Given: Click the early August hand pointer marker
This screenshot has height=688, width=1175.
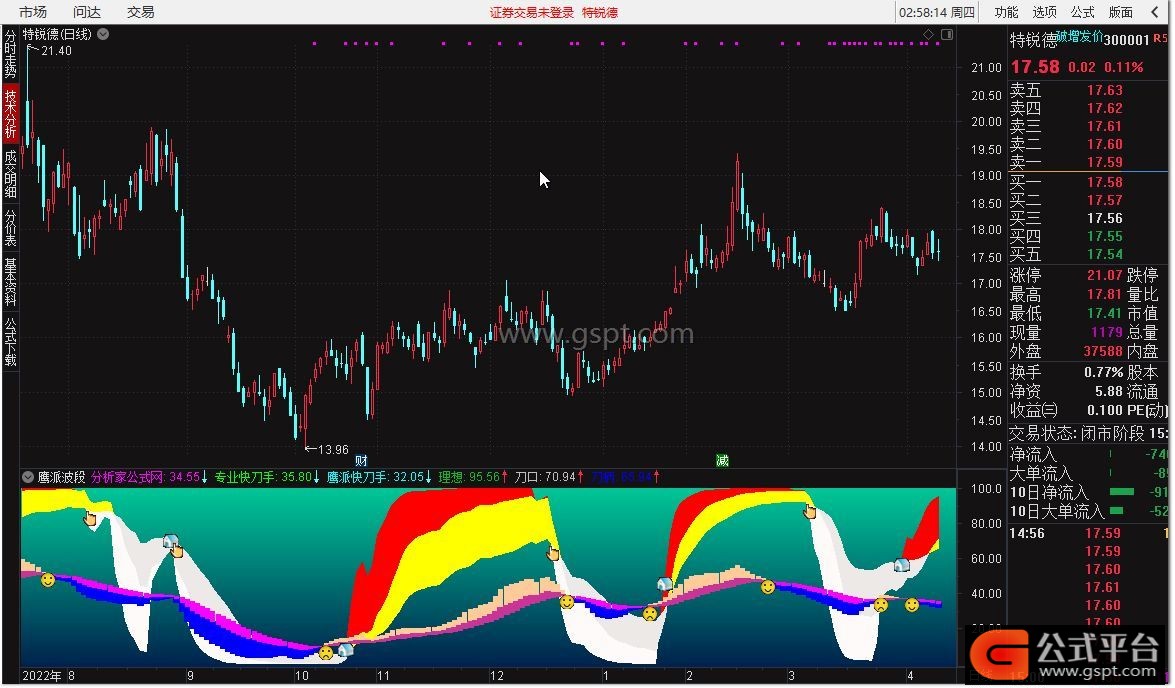Looking at the screenshot, I should point(91,519).
